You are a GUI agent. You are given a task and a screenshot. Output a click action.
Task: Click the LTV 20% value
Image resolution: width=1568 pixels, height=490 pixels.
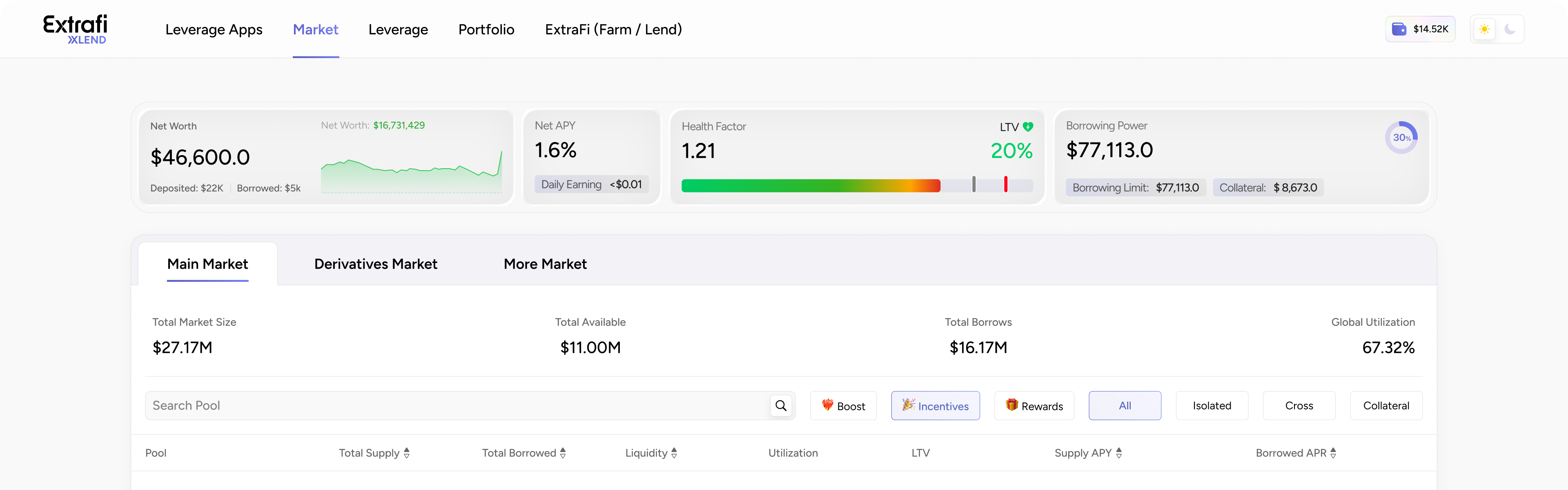point(1012,151)
